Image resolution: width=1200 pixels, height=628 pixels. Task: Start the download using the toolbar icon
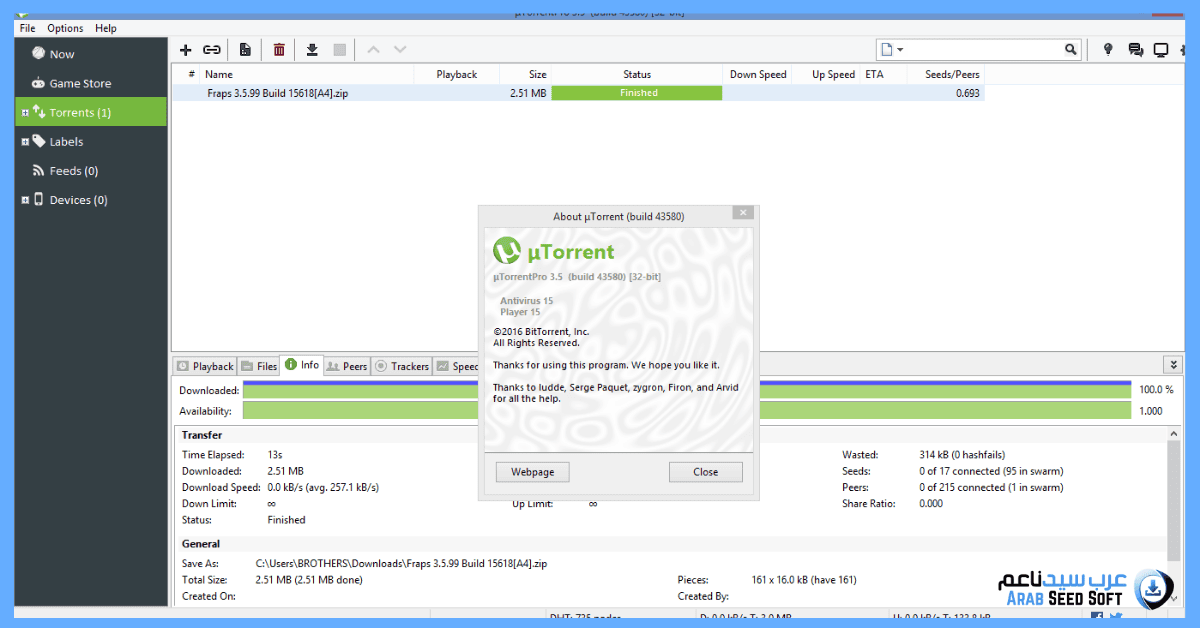click(x=311, y=49)
